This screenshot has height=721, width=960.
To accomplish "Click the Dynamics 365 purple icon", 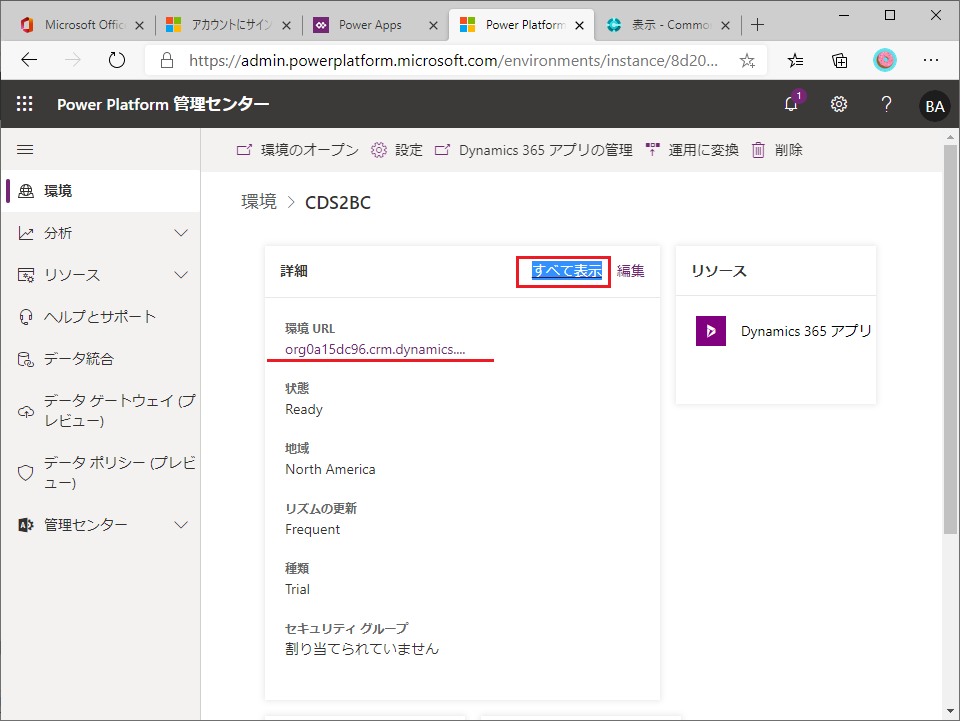I will coord(711,331).
